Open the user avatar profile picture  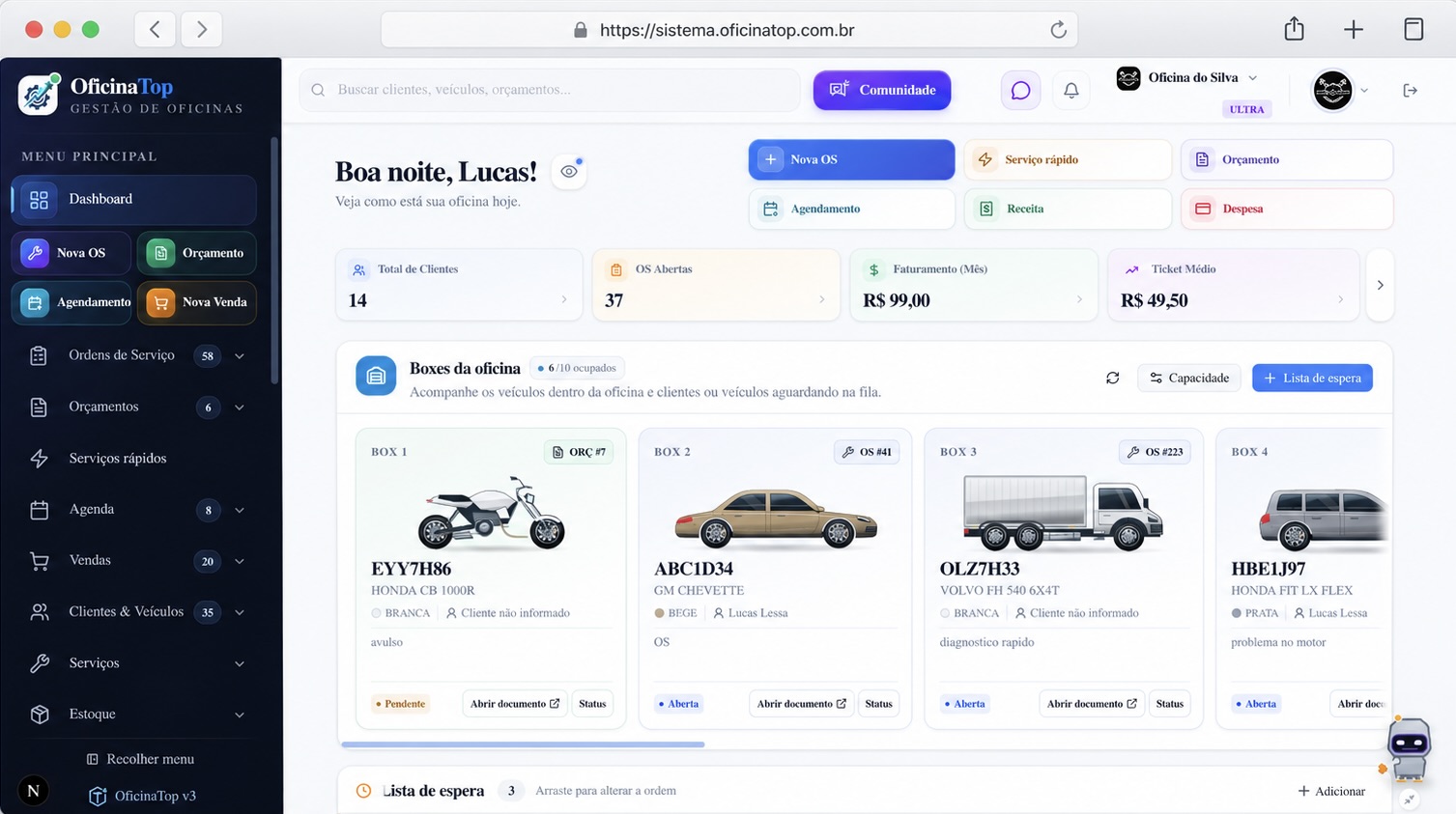tap(1332, 91)
